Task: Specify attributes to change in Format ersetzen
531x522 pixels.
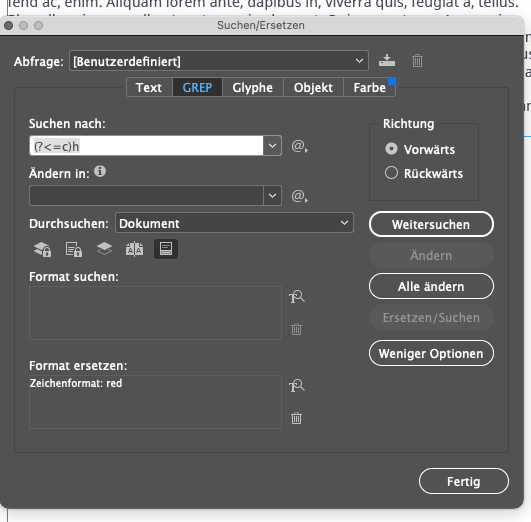Action: pos(297,386)
